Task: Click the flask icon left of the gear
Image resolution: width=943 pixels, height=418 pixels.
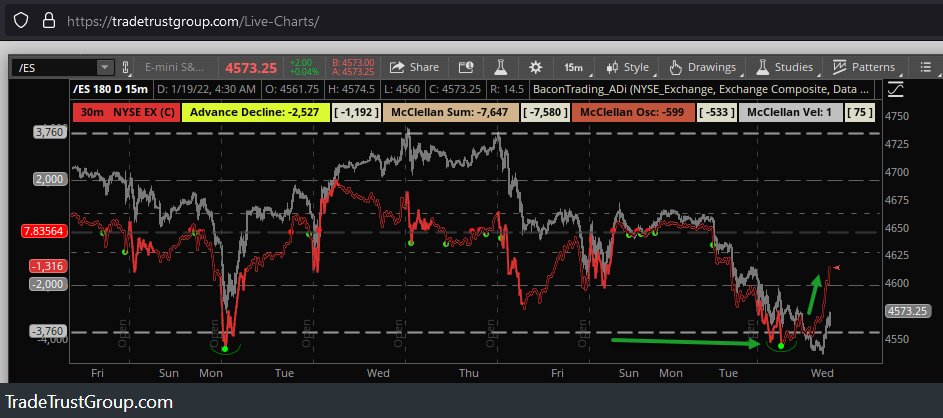Action: tap(501, 67)
